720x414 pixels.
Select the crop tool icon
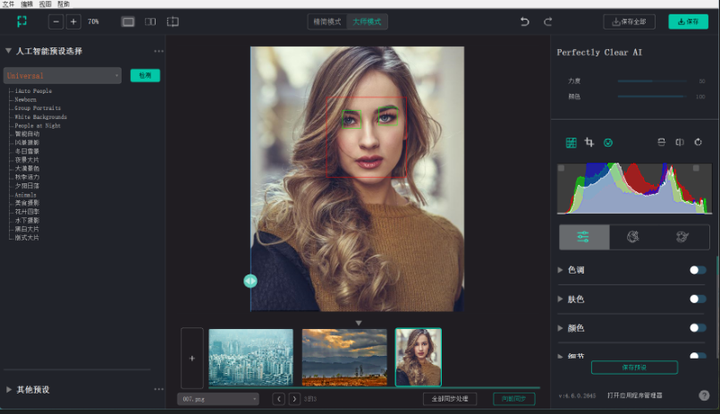tap(589, 143)
